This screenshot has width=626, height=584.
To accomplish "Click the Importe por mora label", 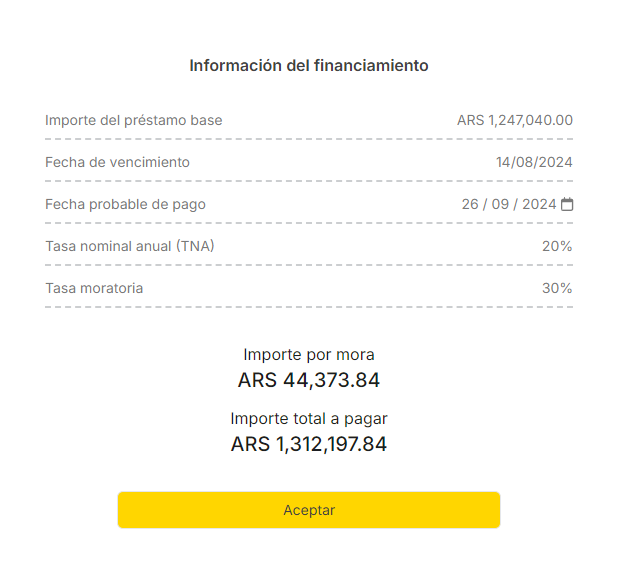I will point(309,354).
